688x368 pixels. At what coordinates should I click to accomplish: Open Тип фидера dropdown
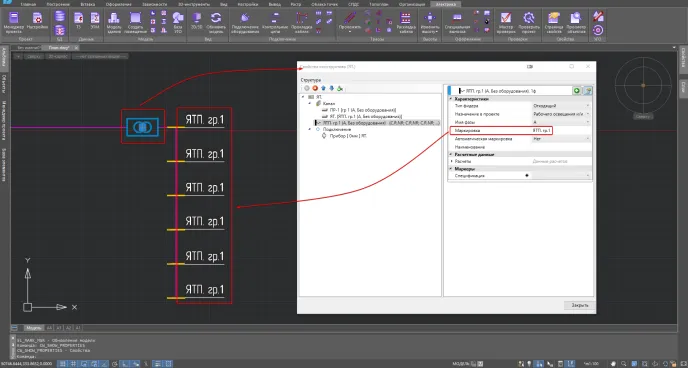(x=561, y=106)
